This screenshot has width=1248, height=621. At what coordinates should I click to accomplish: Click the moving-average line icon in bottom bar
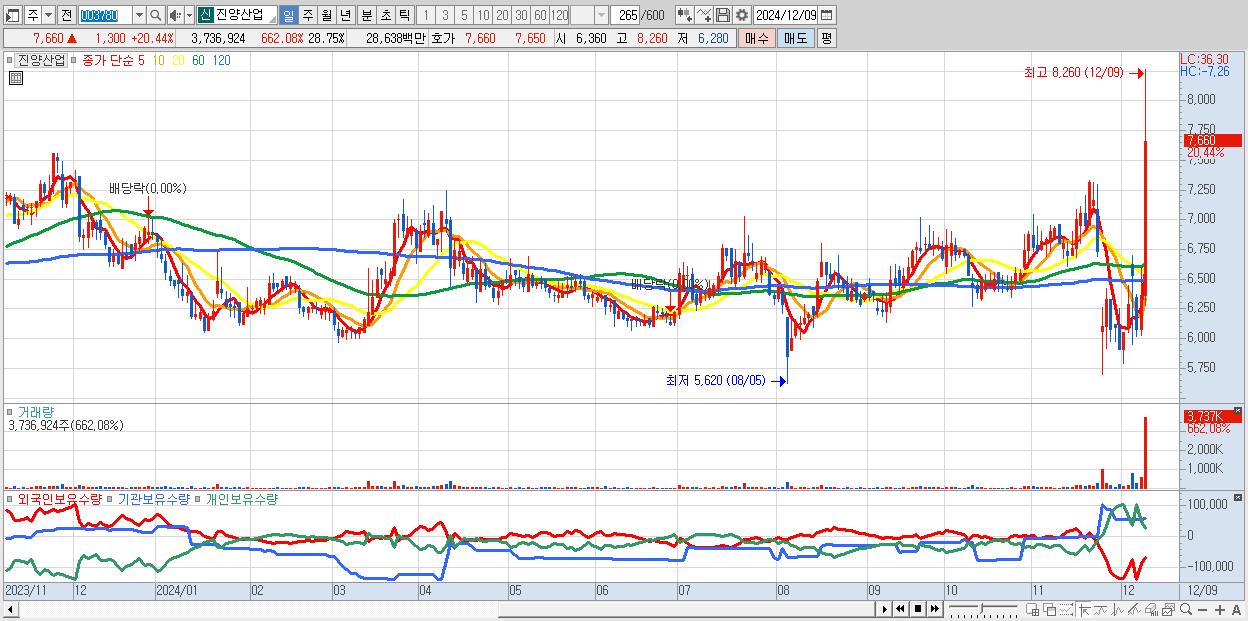click(1100, 610)
